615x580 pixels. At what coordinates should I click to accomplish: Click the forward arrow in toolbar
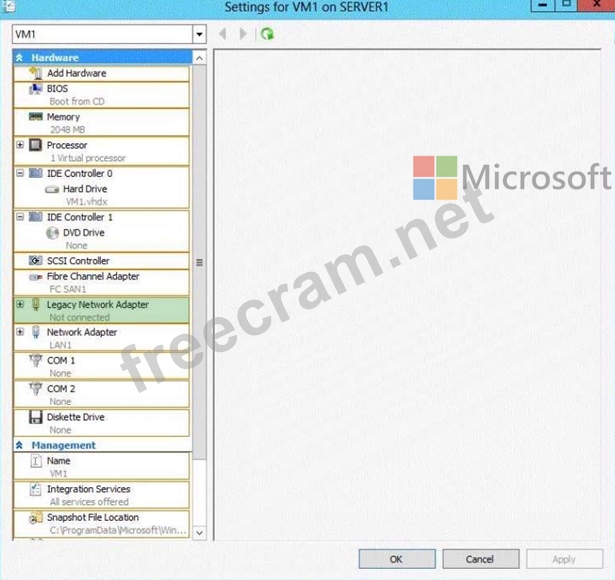[x=243, y=34]
